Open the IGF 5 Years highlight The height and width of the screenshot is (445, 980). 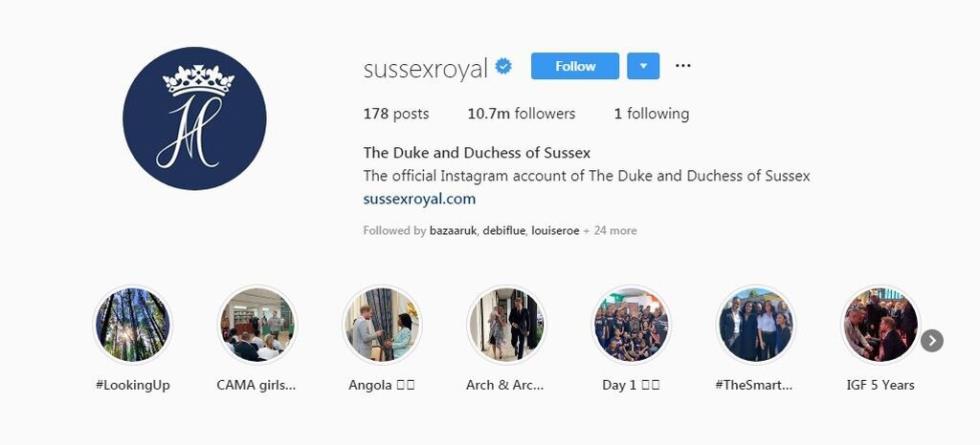[879, 325]
